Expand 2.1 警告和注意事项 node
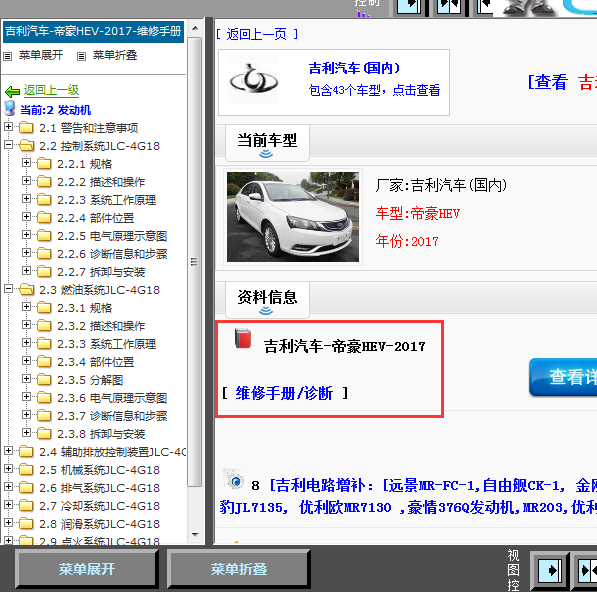Image resolution: width=597 pixels, height=592 pixels. click(x=8, y=126)
